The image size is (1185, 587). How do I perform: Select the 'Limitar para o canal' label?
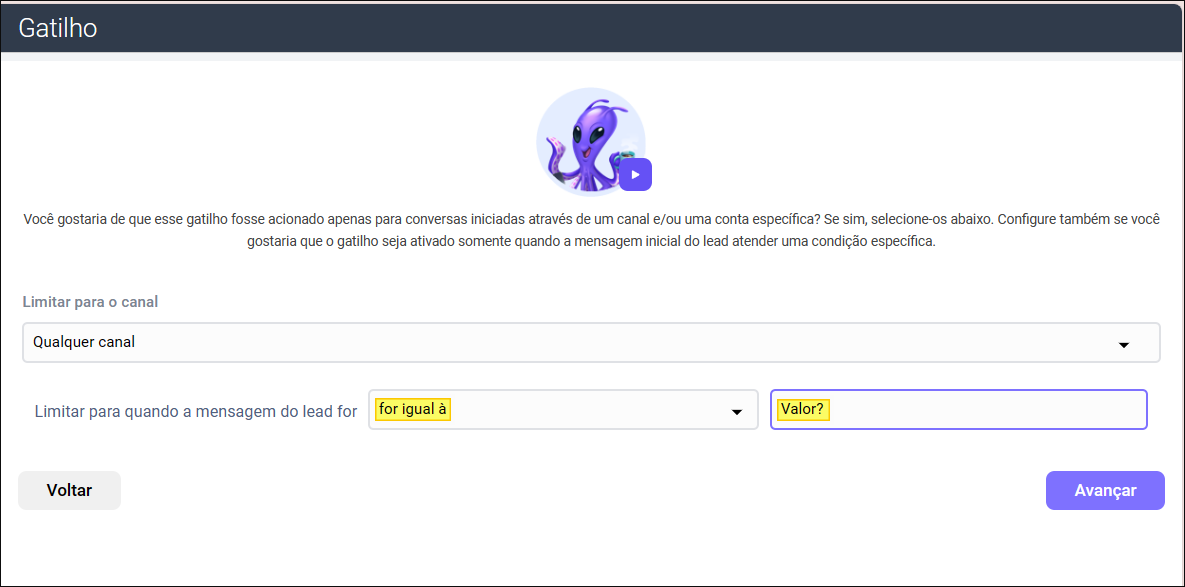(x=90, y=302)
